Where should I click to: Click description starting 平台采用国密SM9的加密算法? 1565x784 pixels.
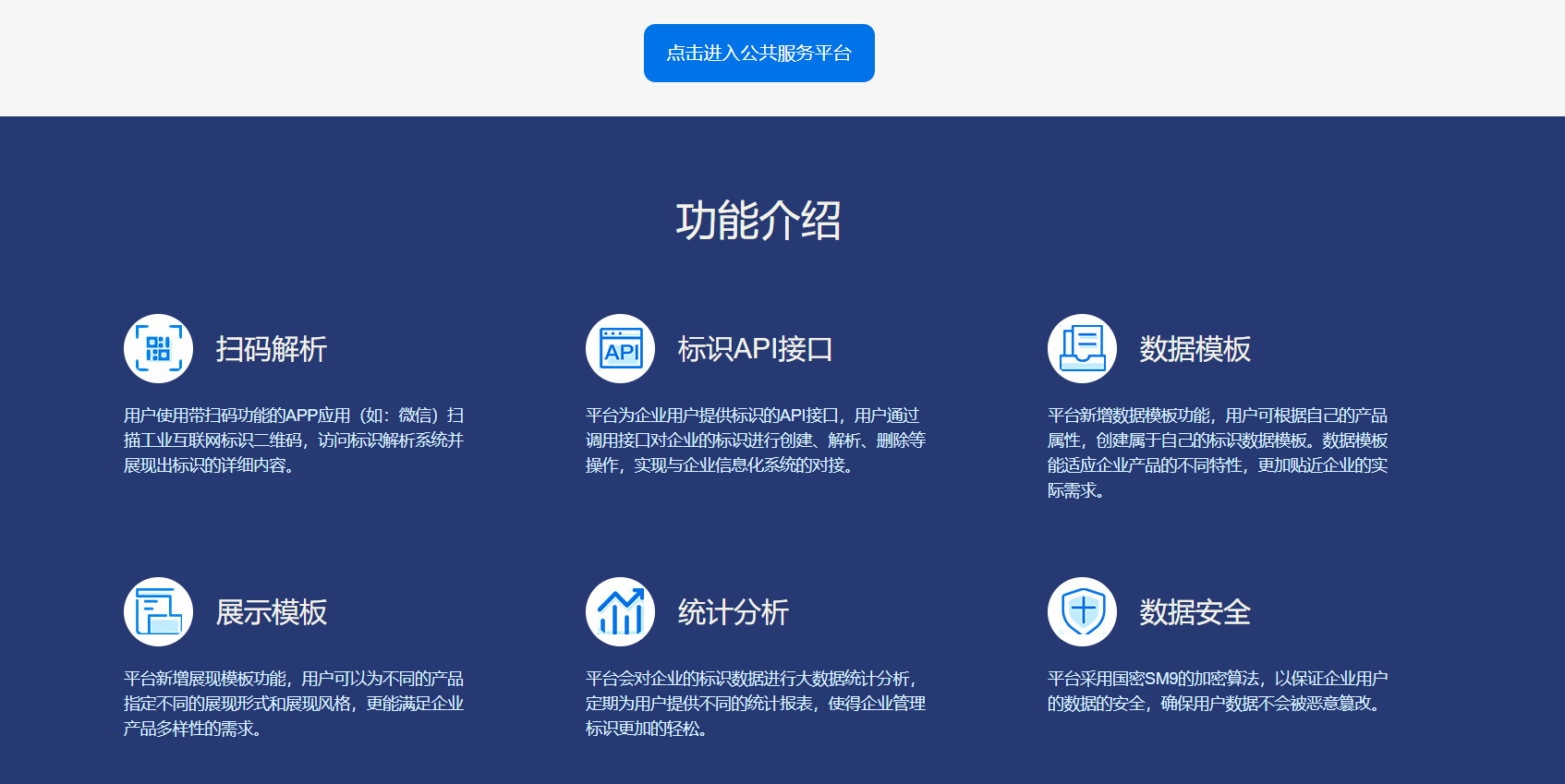coord(1218,691)
